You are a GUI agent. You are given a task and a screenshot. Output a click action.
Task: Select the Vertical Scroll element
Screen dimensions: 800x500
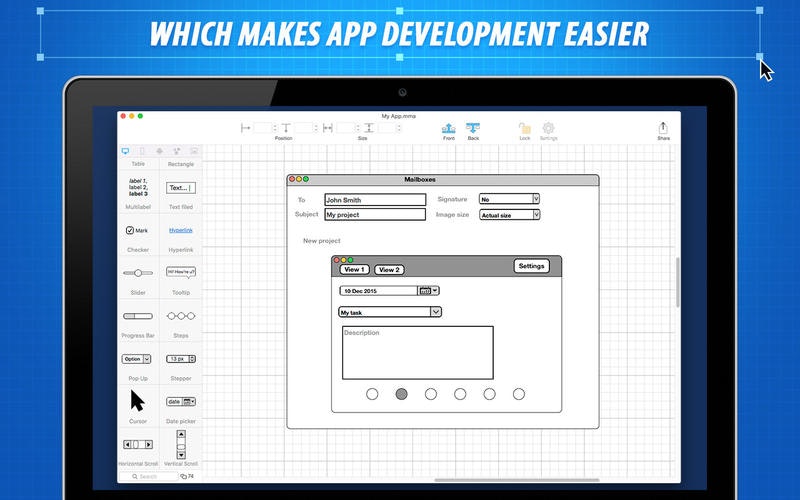tap(181, 444)
